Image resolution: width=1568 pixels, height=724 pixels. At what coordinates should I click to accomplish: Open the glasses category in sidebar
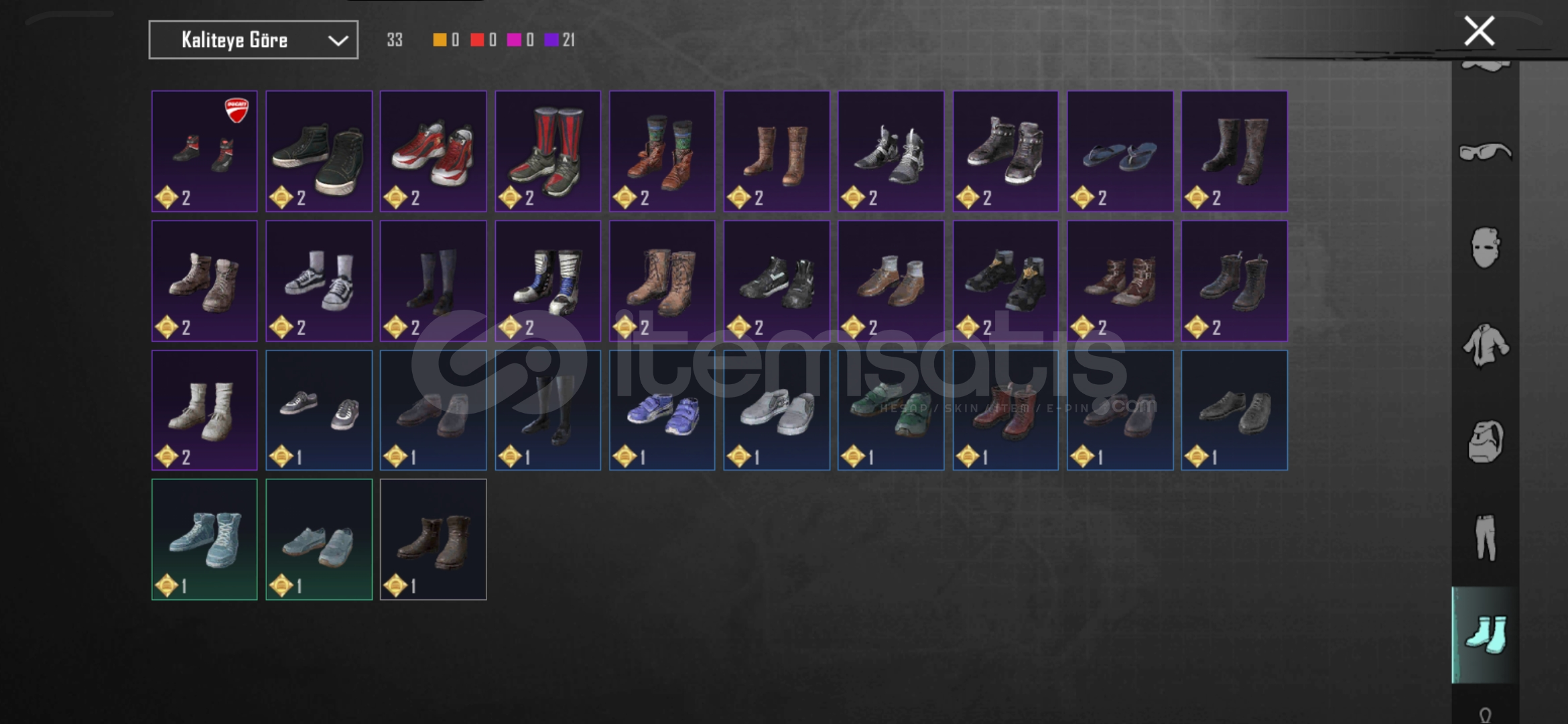pyautogui.click(x=1485, y=152)
